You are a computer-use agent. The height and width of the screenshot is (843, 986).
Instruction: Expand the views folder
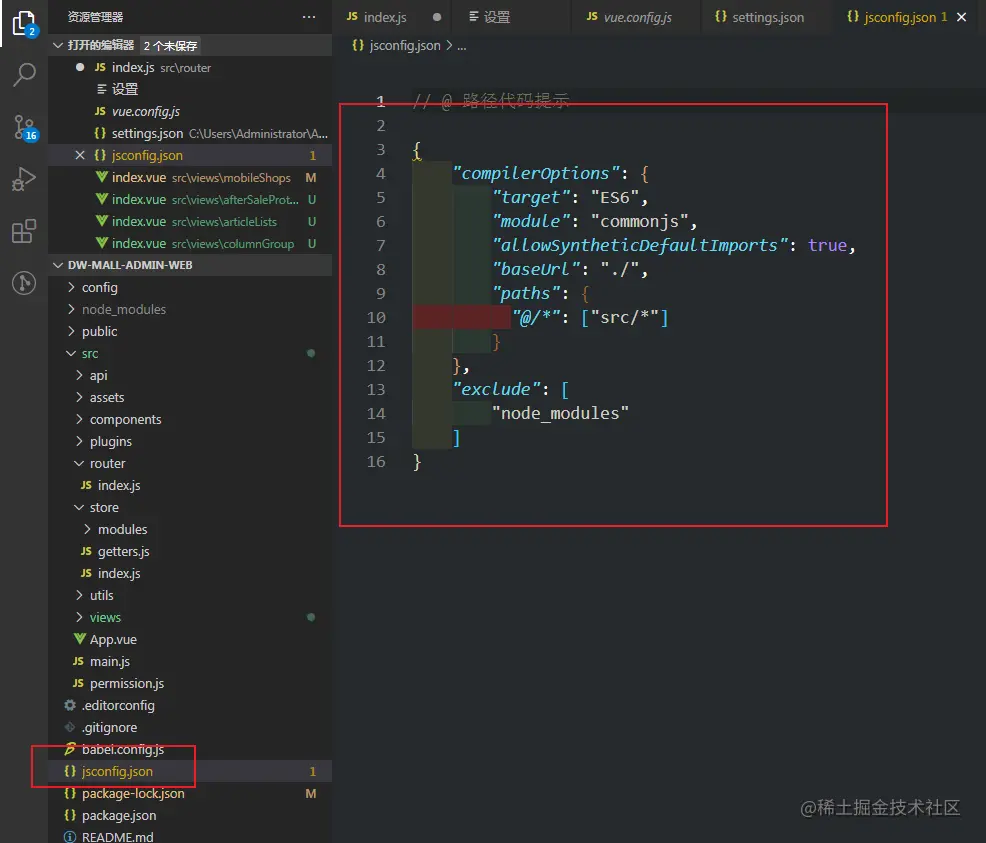coord(104,617)
